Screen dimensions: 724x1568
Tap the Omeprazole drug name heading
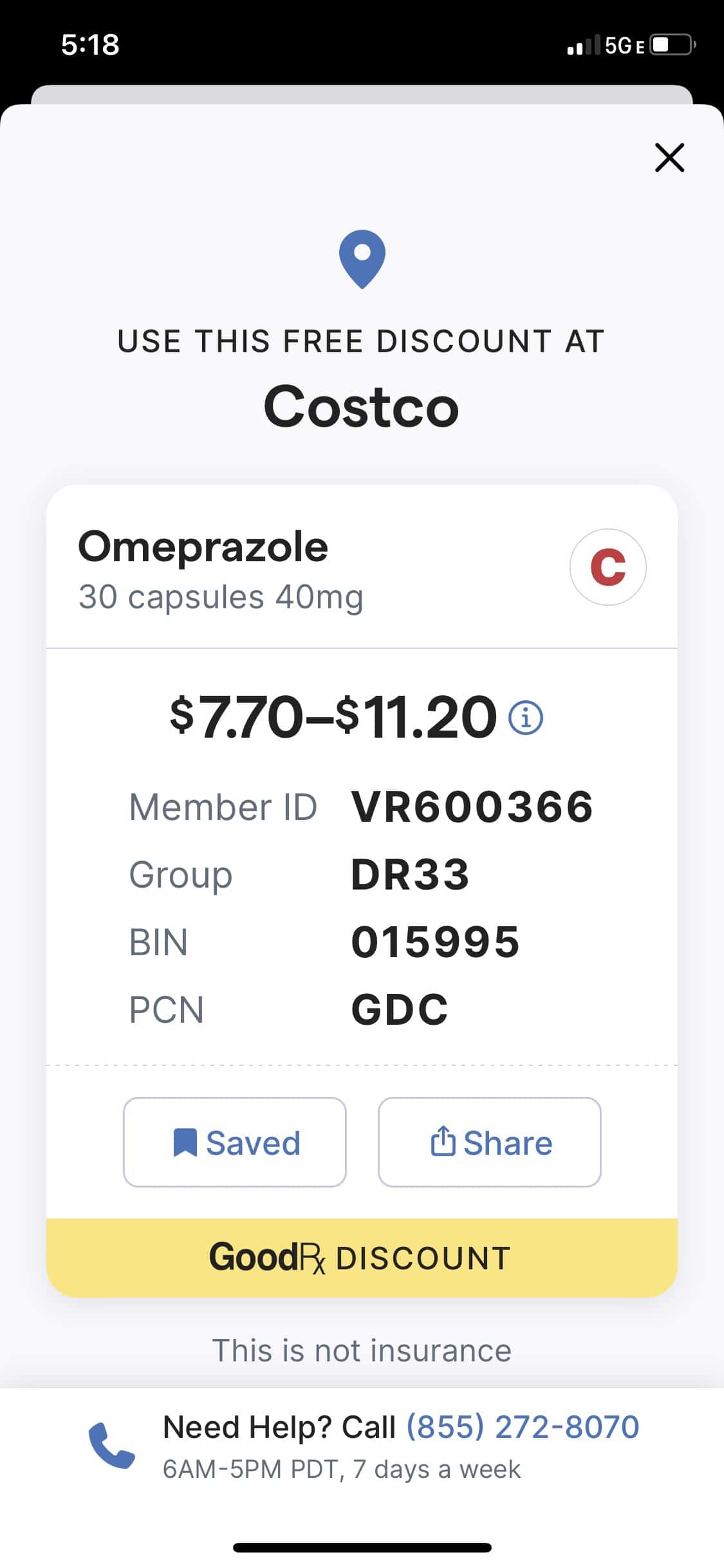click(x=203, y=547)
